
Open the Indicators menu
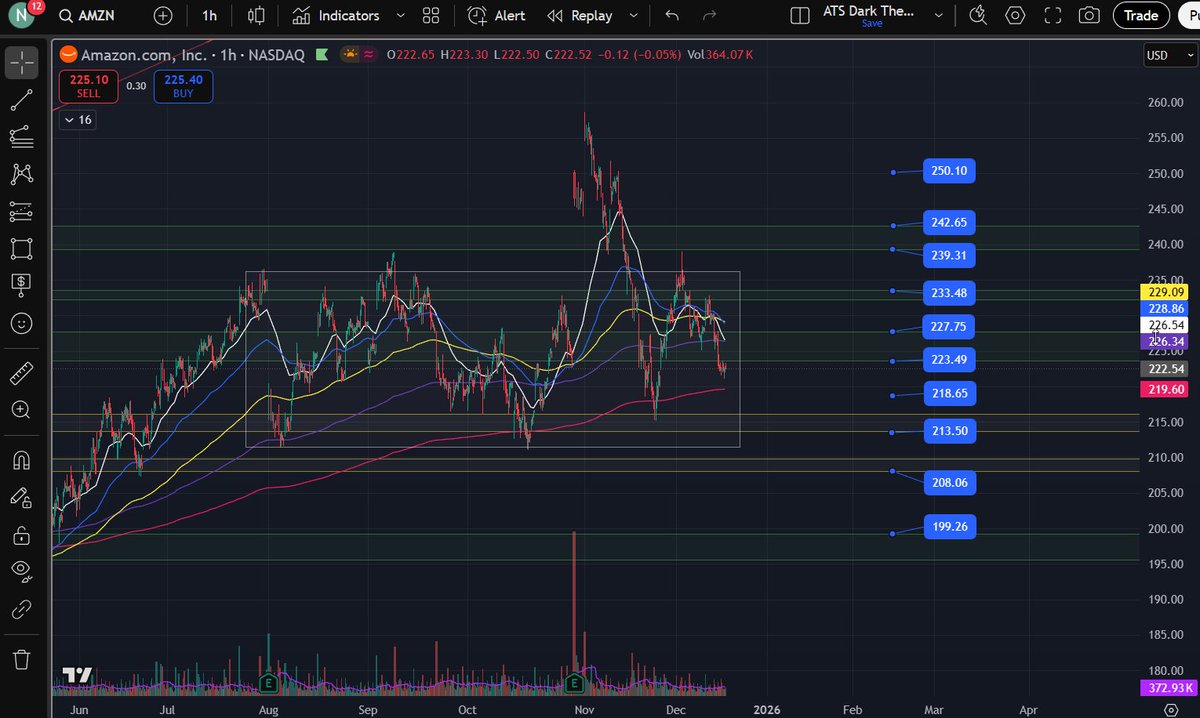[x=336, y=16]
